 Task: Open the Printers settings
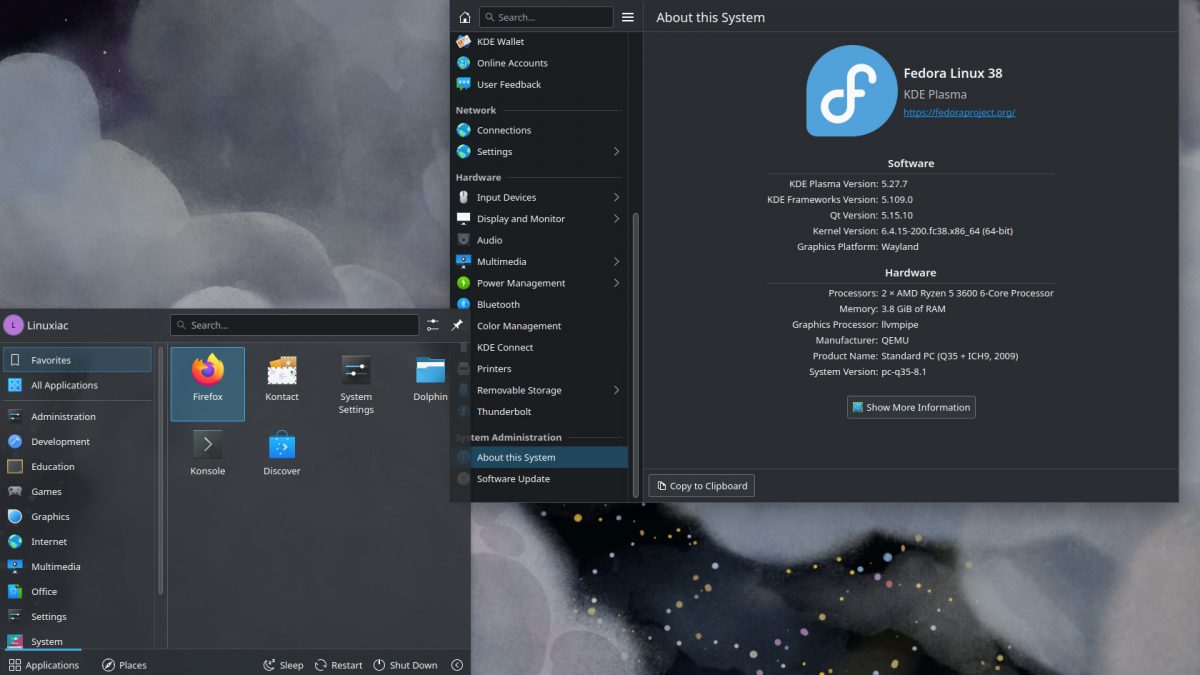tap(540, 369)
